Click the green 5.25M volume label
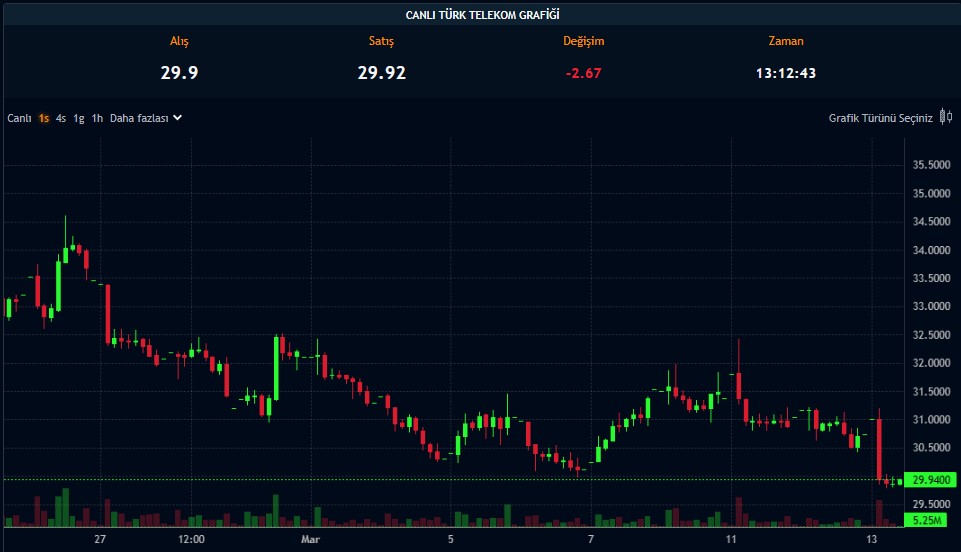961x552 pixels. pos(930,520)
